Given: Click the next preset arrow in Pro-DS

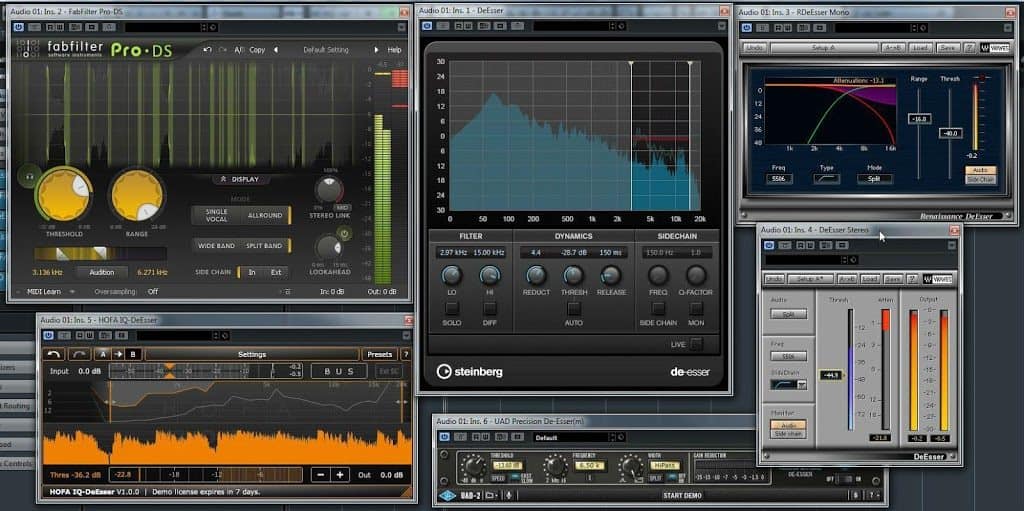Looking at the screenshot, I should coord(377,49).
